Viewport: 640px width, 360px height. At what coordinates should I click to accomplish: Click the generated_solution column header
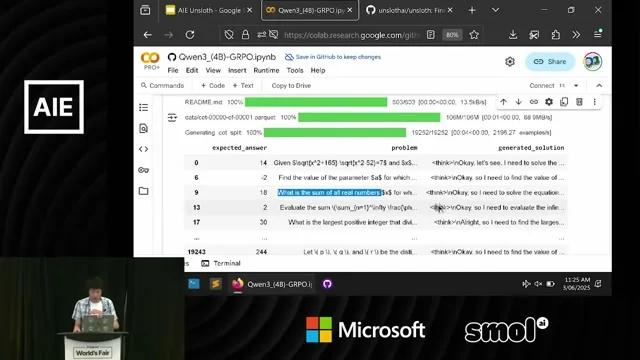(x=531, y=148)
